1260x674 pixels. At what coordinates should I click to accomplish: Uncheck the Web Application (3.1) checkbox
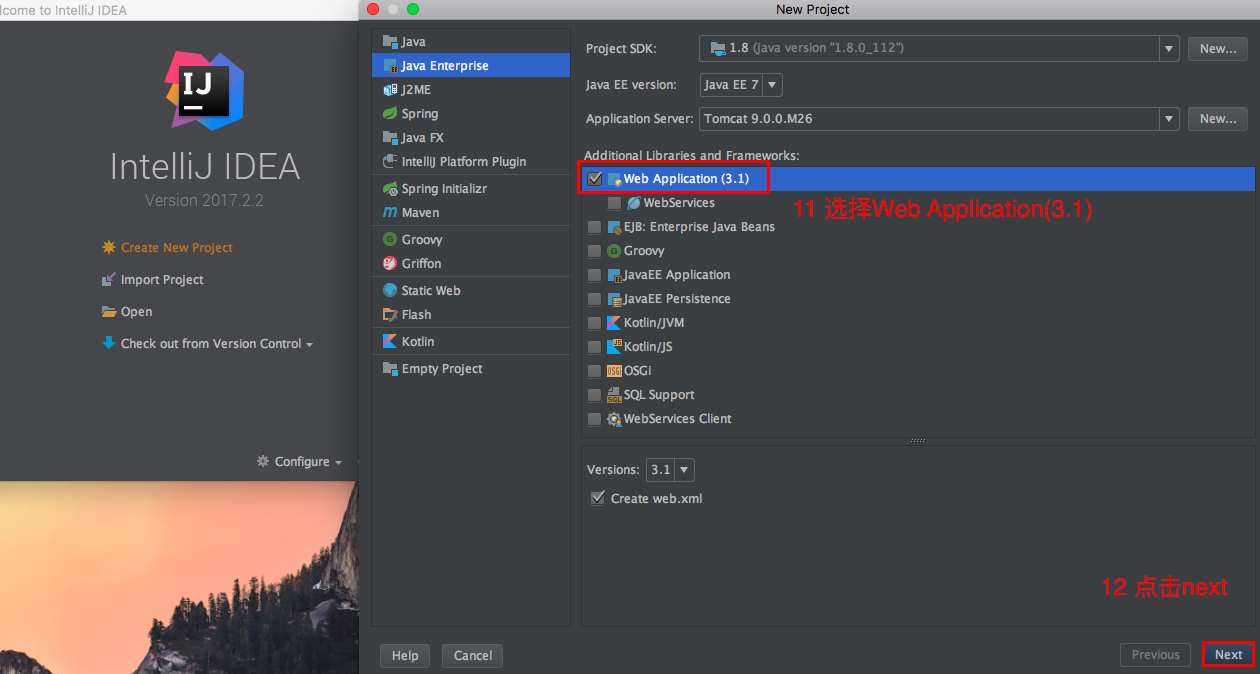595,179
